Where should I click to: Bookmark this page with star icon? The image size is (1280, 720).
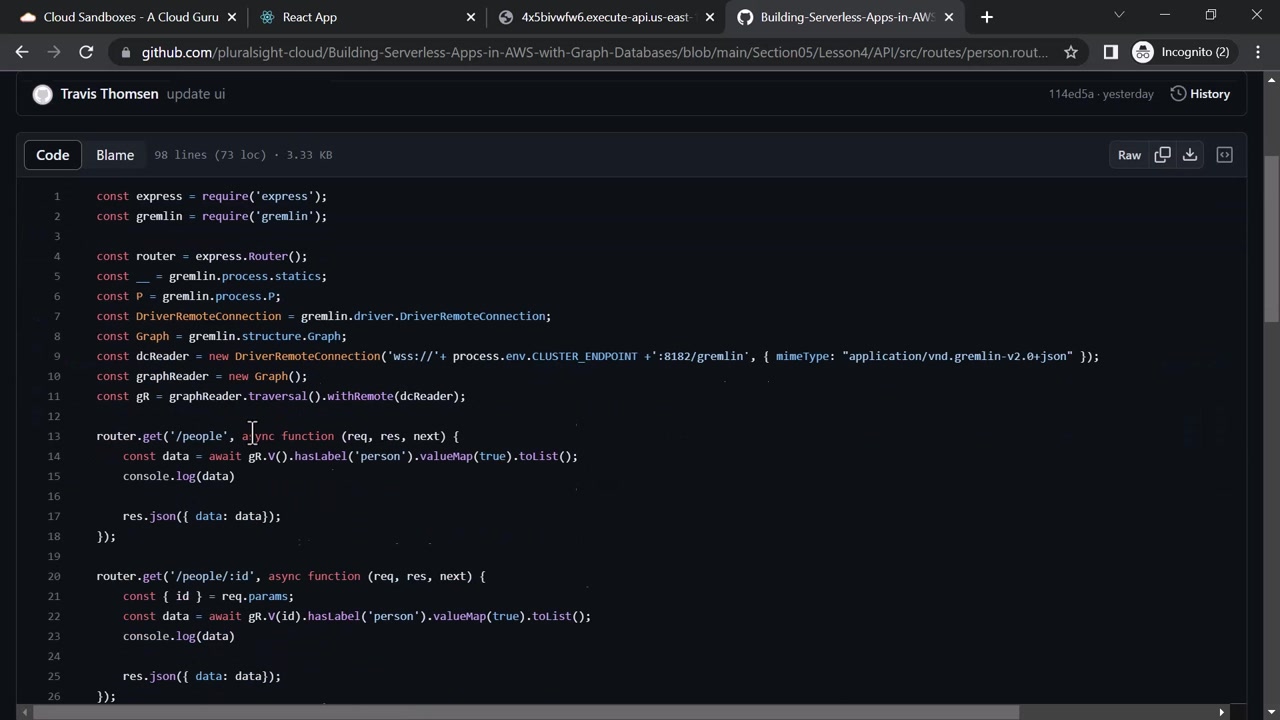(x=1071, y=52)
